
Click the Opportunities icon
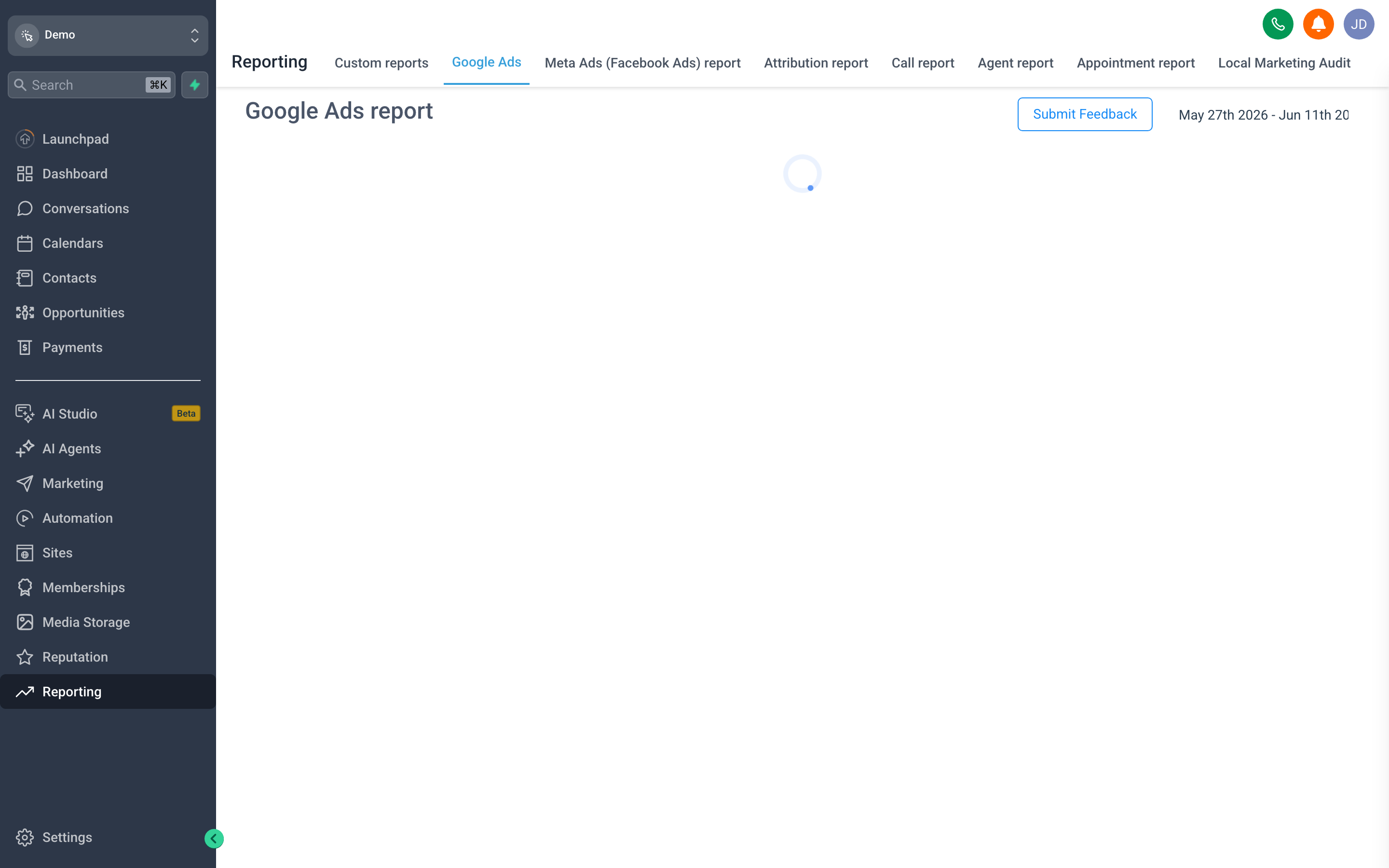point(25,313)
